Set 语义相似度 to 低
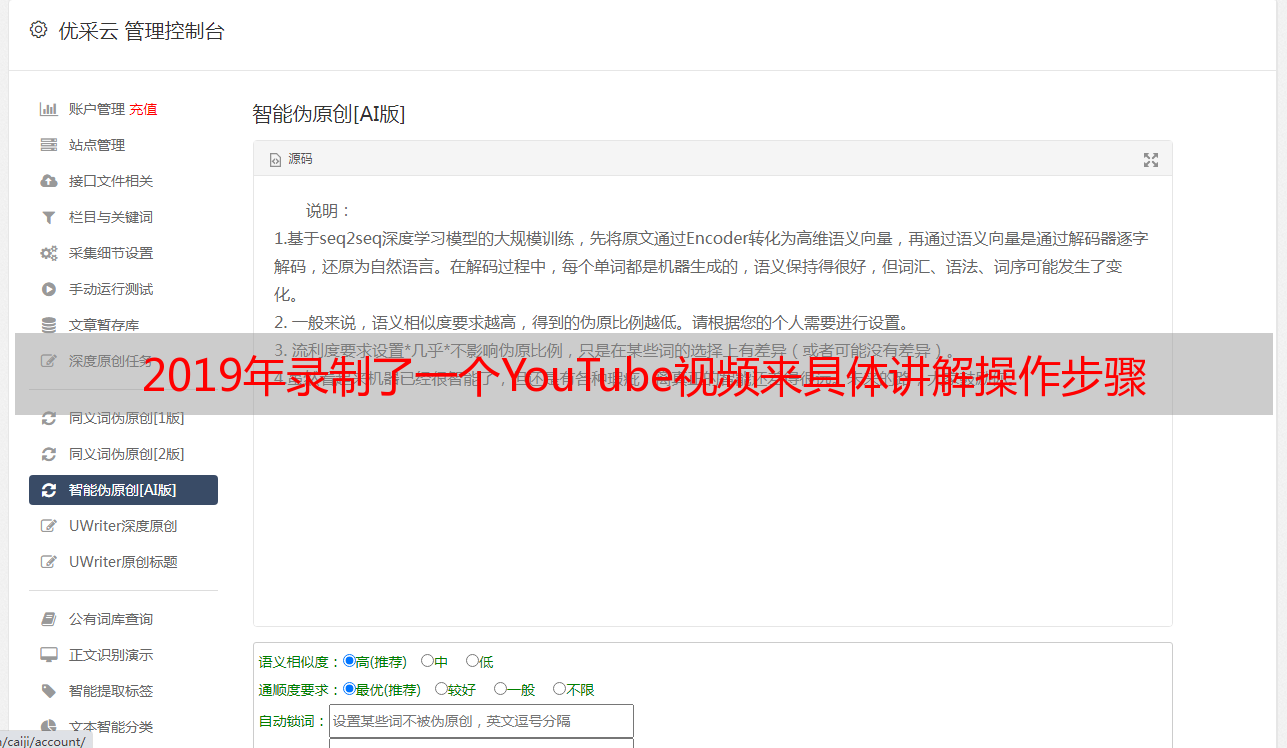Viewport: 1287px width, 748px height. point(472,661)
